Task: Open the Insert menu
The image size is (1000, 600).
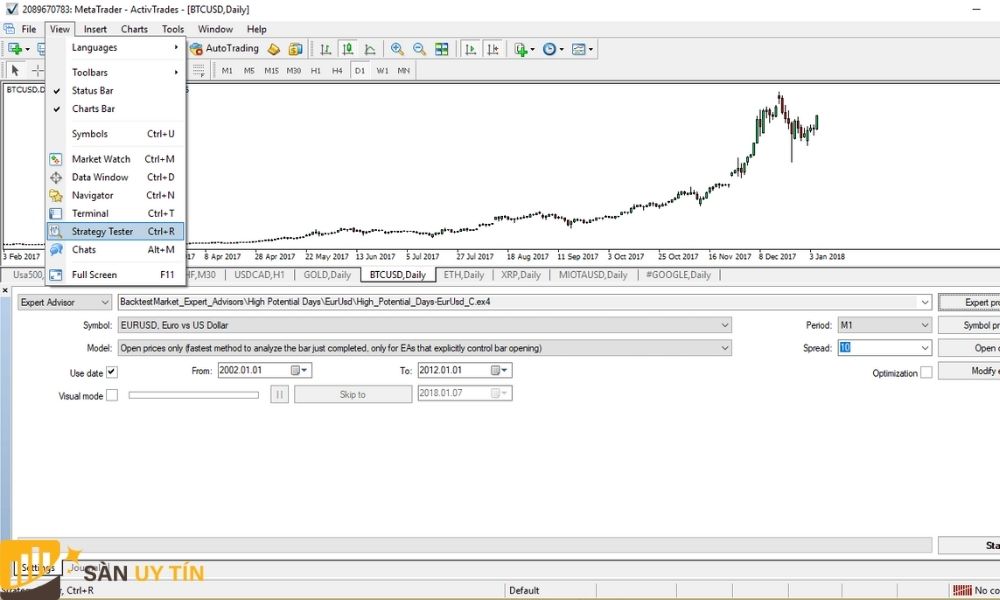Action: click(95, 29)
